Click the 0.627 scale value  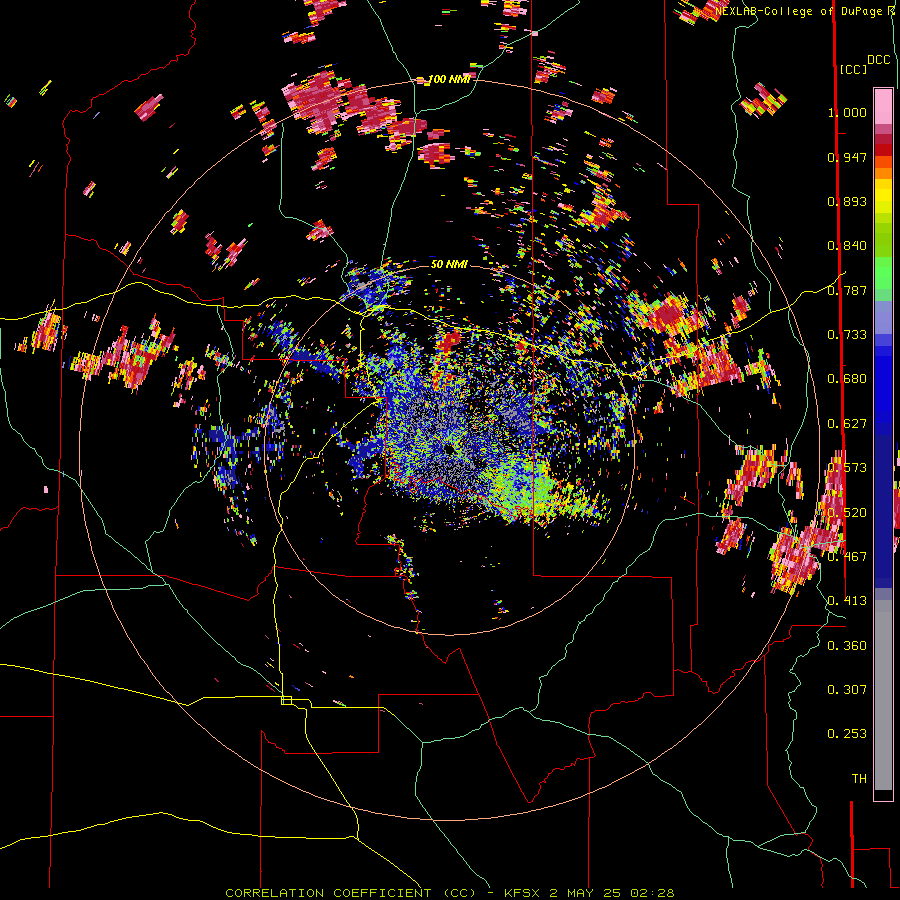(x=847, y=424)
